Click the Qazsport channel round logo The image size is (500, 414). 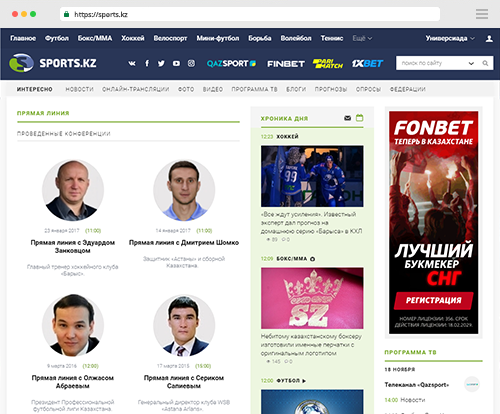pyautogui.click(x=472, y=384)
